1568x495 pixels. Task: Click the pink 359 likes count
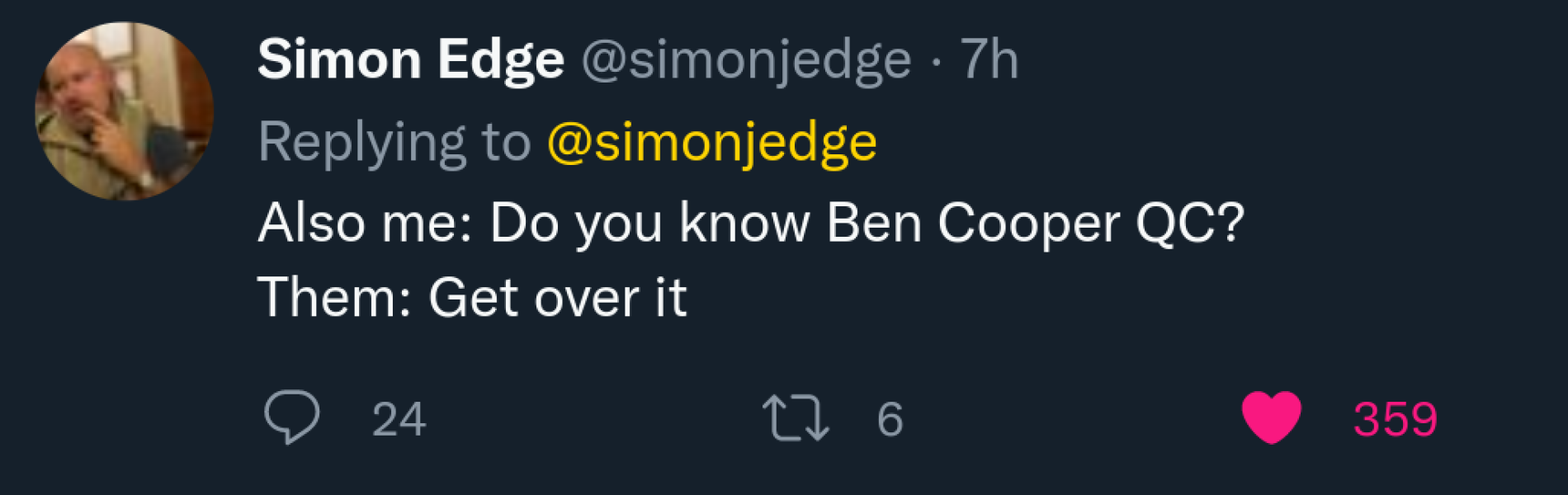[x=1395, y=419]
